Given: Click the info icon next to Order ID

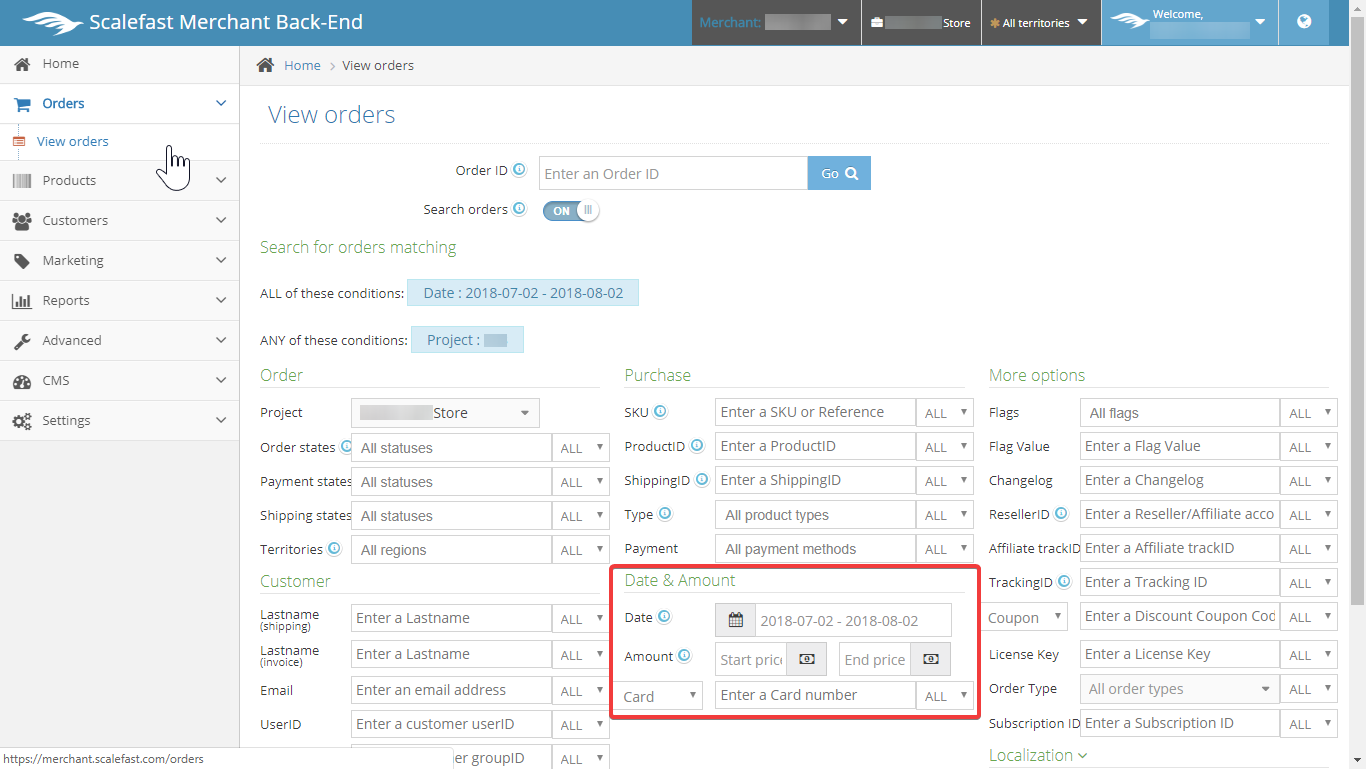Looking at the screenshot, I should [519, 170].
